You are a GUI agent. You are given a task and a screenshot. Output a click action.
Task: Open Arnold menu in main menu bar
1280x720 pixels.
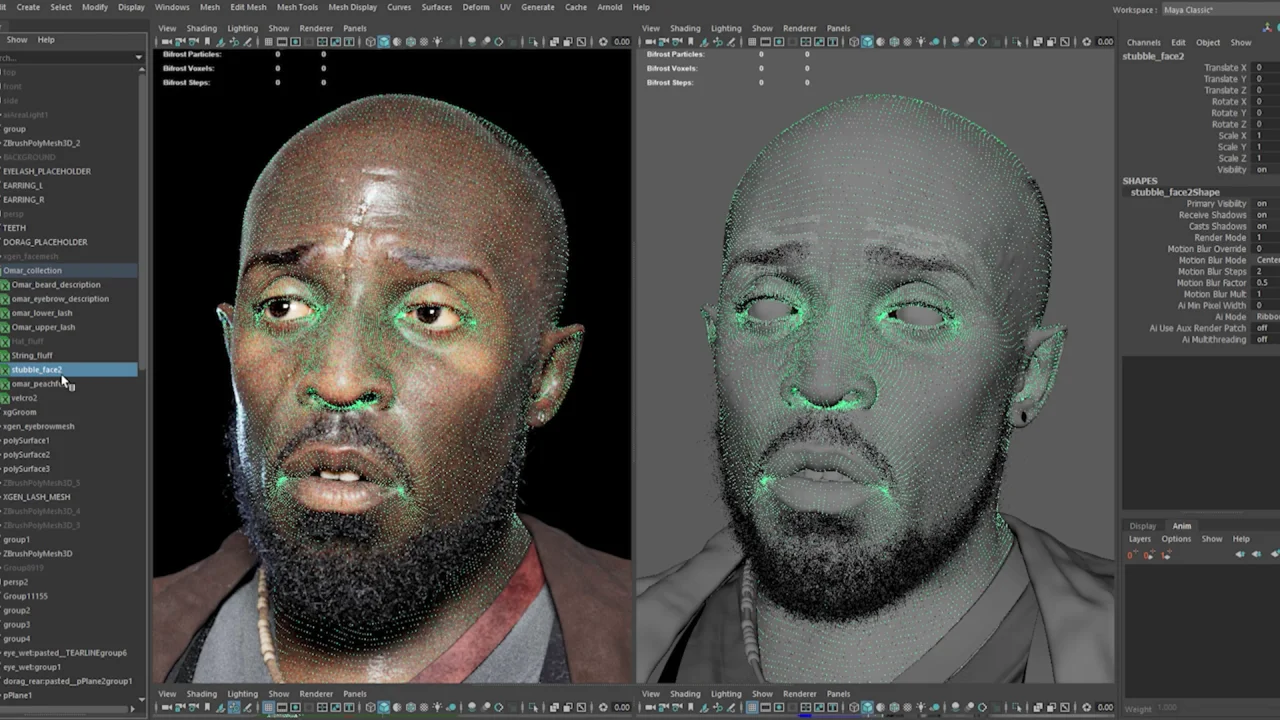[609, 7]
